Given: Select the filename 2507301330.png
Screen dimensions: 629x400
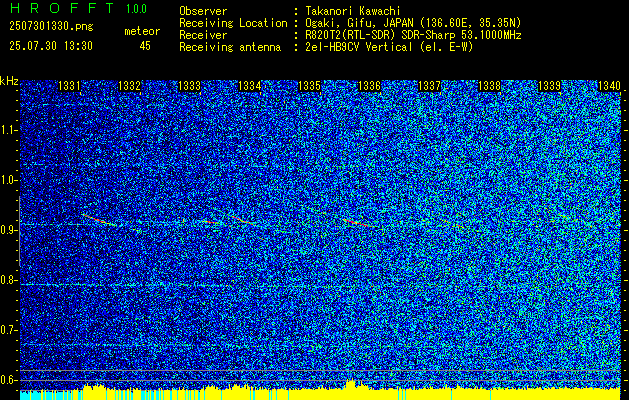Looking at the screenshot, I should (x=51, y=26).
